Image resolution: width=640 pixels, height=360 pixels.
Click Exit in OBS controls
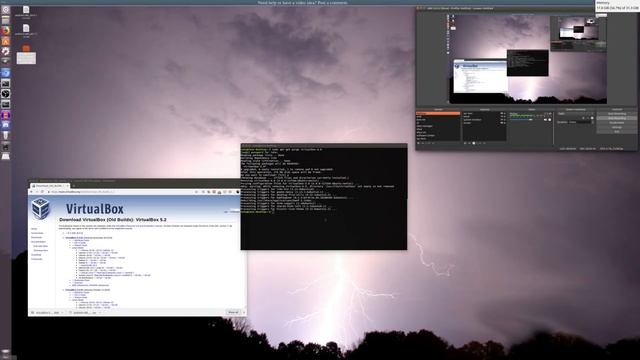coord(617,131)
